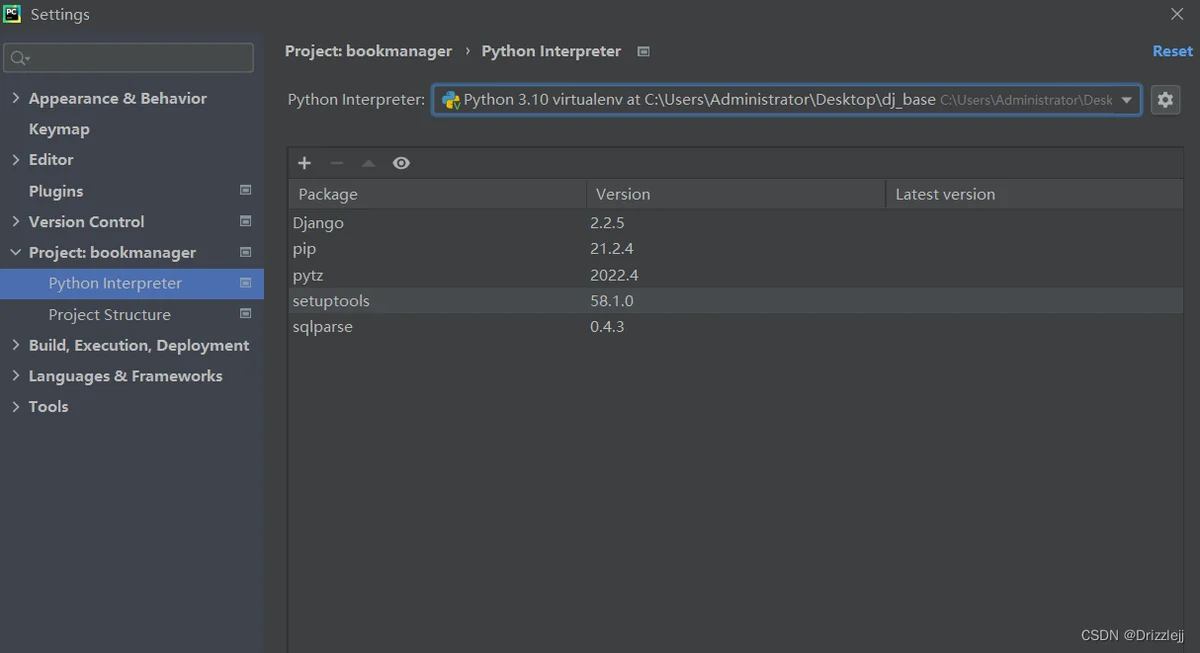Toggle show early releases eye icon
1200x653 pixels.
[x=401, y=163]
